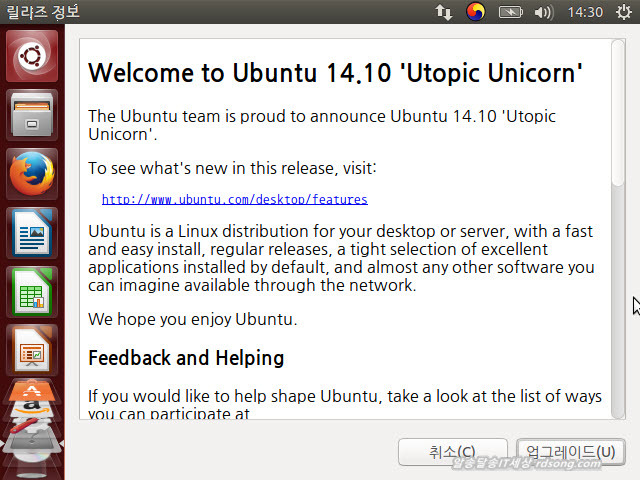The width and height of the screenshot is (640, 480).
Task: Click the 'Feedback and Helping' heading
Action: 186,358
